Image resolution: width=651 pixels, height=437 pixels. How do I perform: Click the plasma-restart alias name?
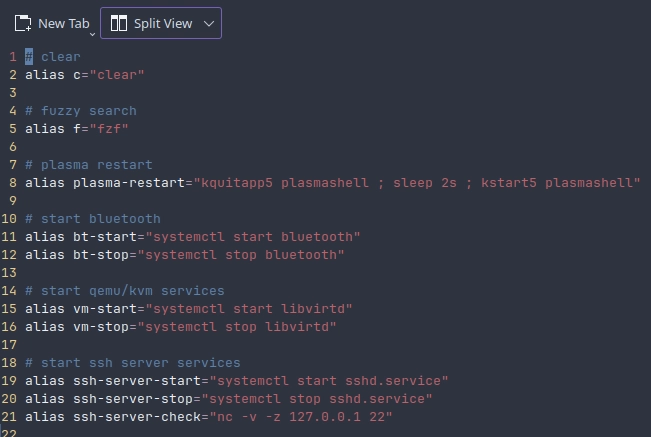[x=129, y=183]
